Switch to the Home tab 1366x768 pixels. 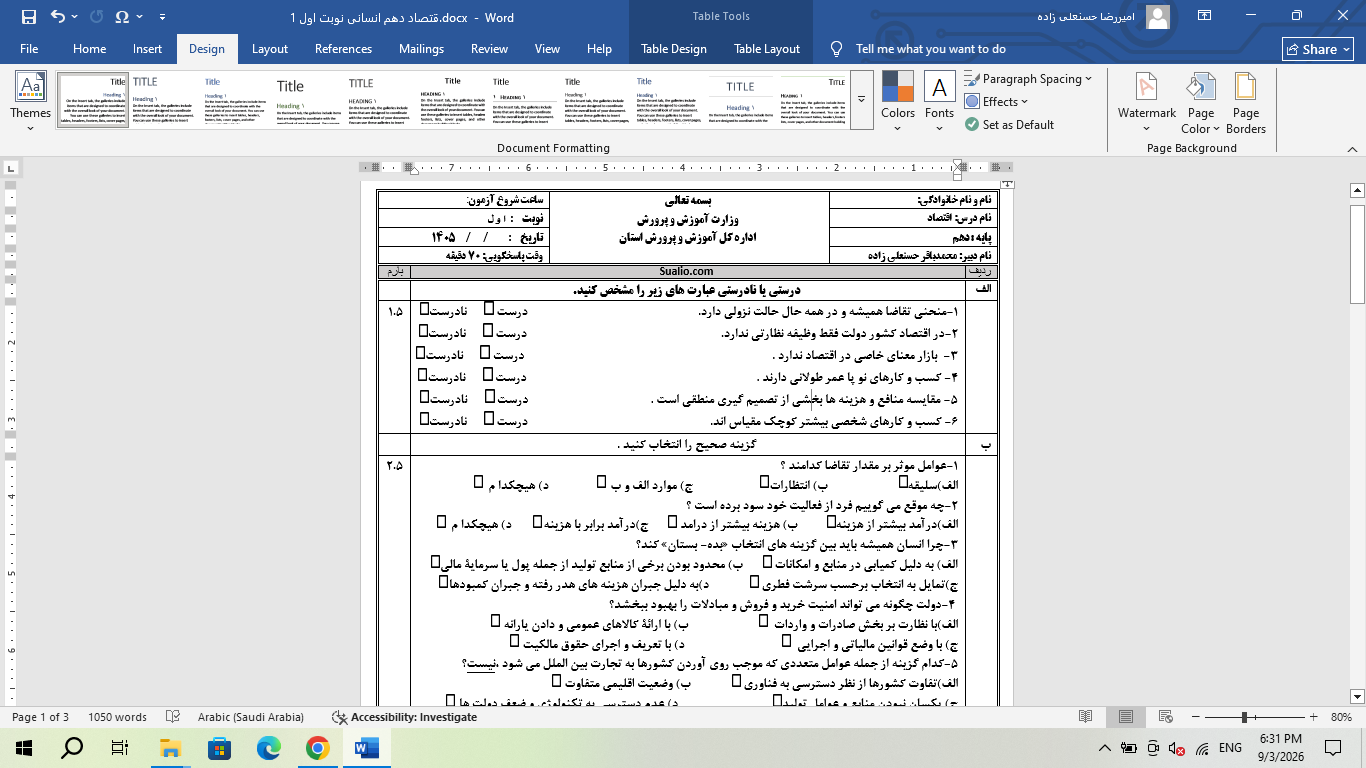pyautogui.click(x=89, y=49)
